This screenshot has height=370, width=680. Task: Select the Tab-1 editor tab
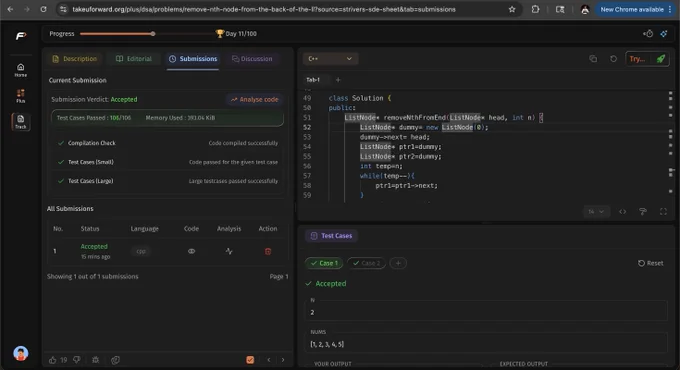313,80
